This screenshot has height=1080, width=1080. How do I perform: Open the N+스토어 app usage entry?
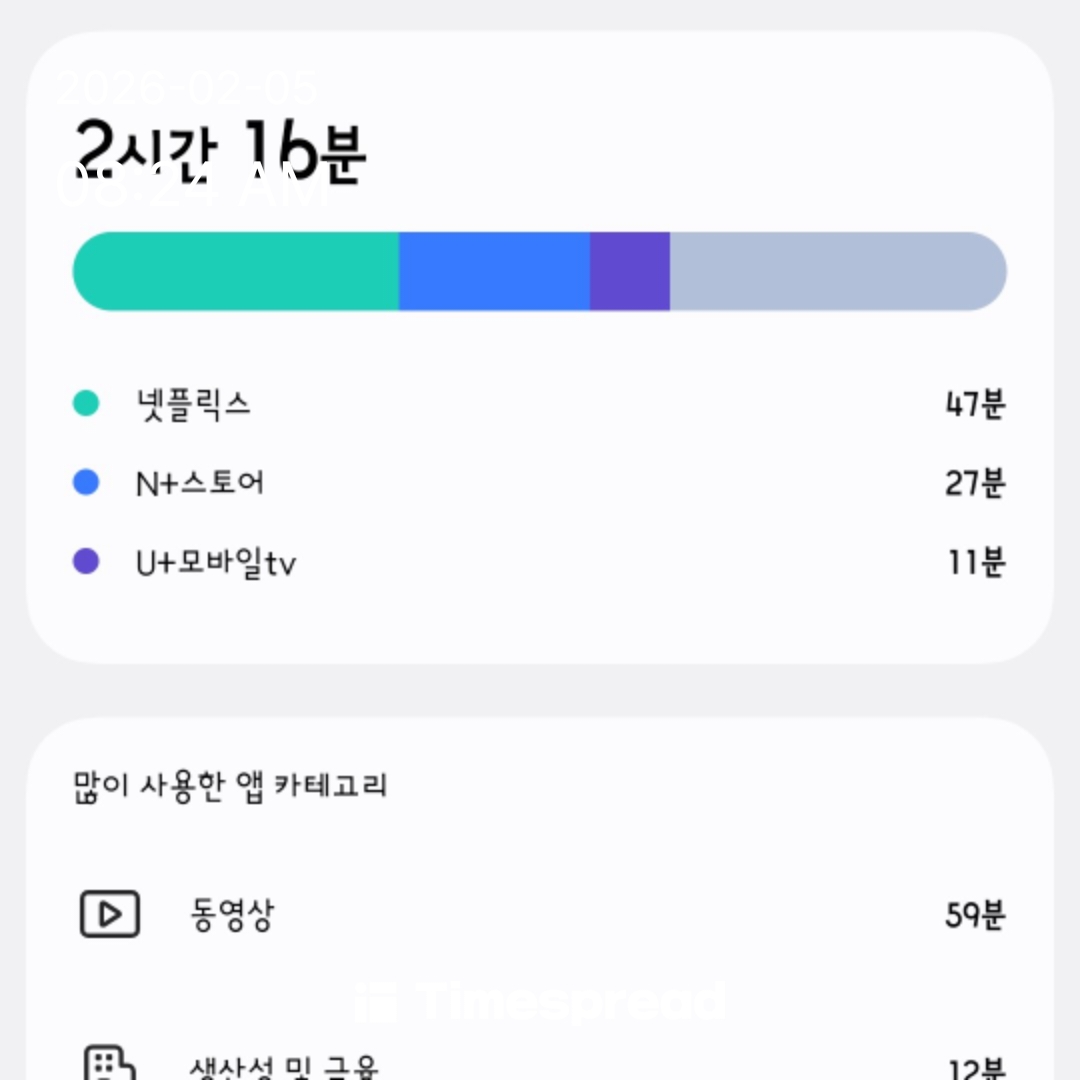point(200,484)
